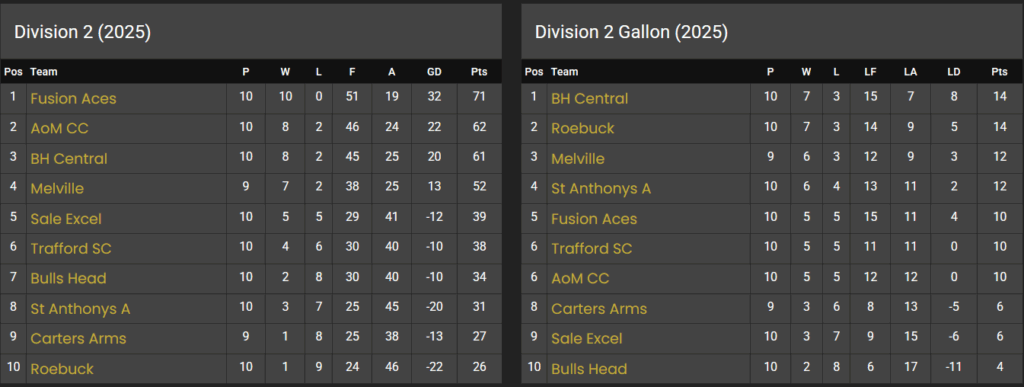Click the LF column header
The width and height of the screenshot is (1024, 387).
(871, 72)
